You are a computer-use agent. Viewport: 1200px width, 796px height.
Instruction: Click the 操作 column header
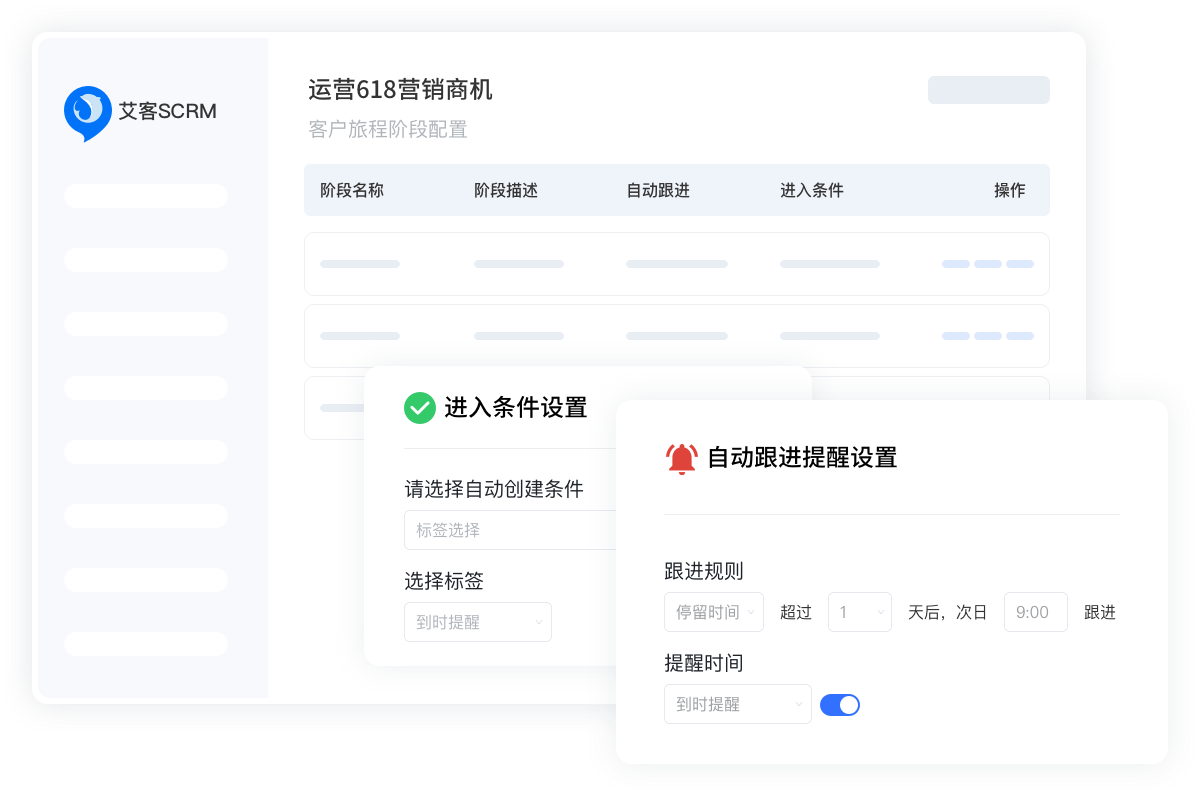1009,190
